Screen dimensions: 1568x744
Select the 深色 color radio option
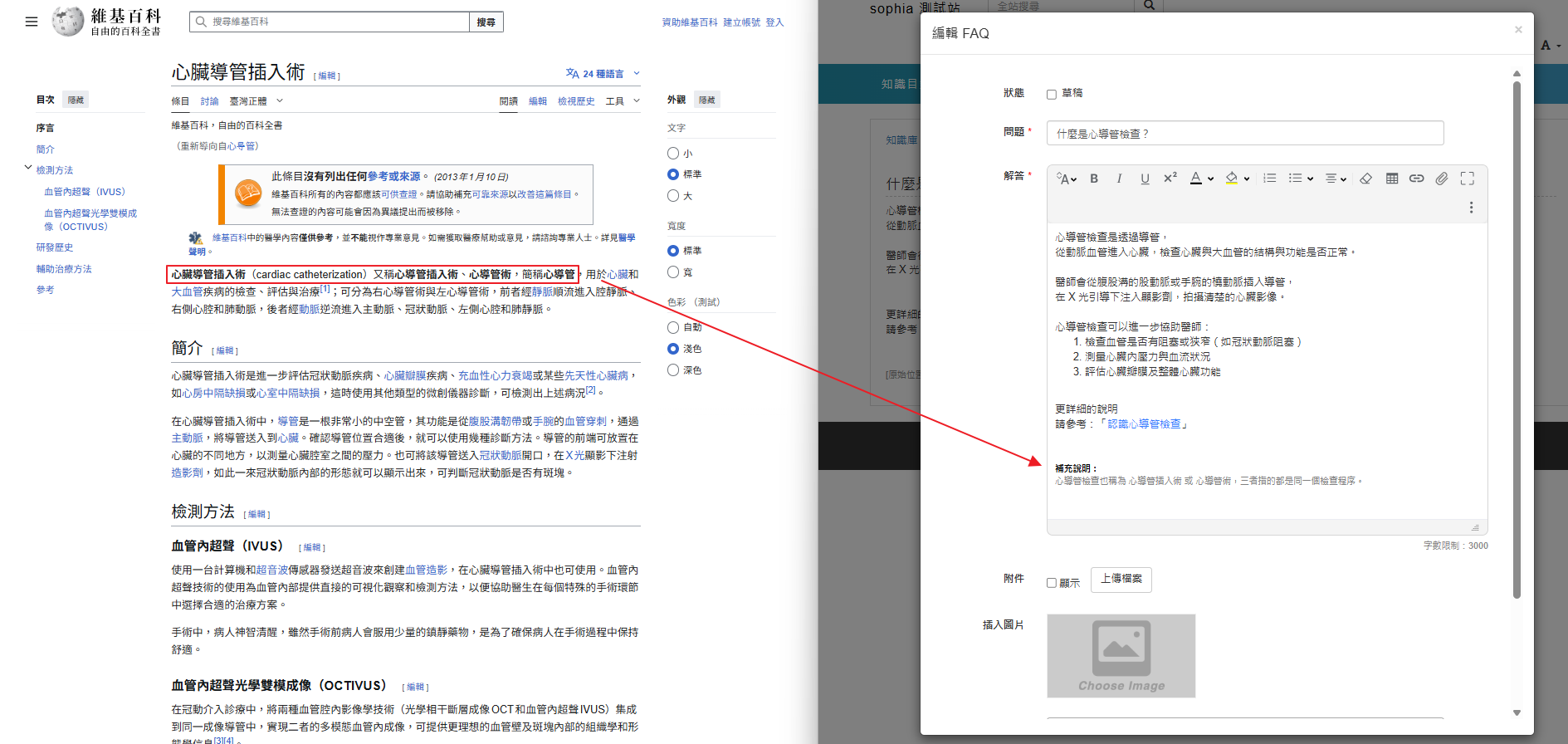coord(673,370)
